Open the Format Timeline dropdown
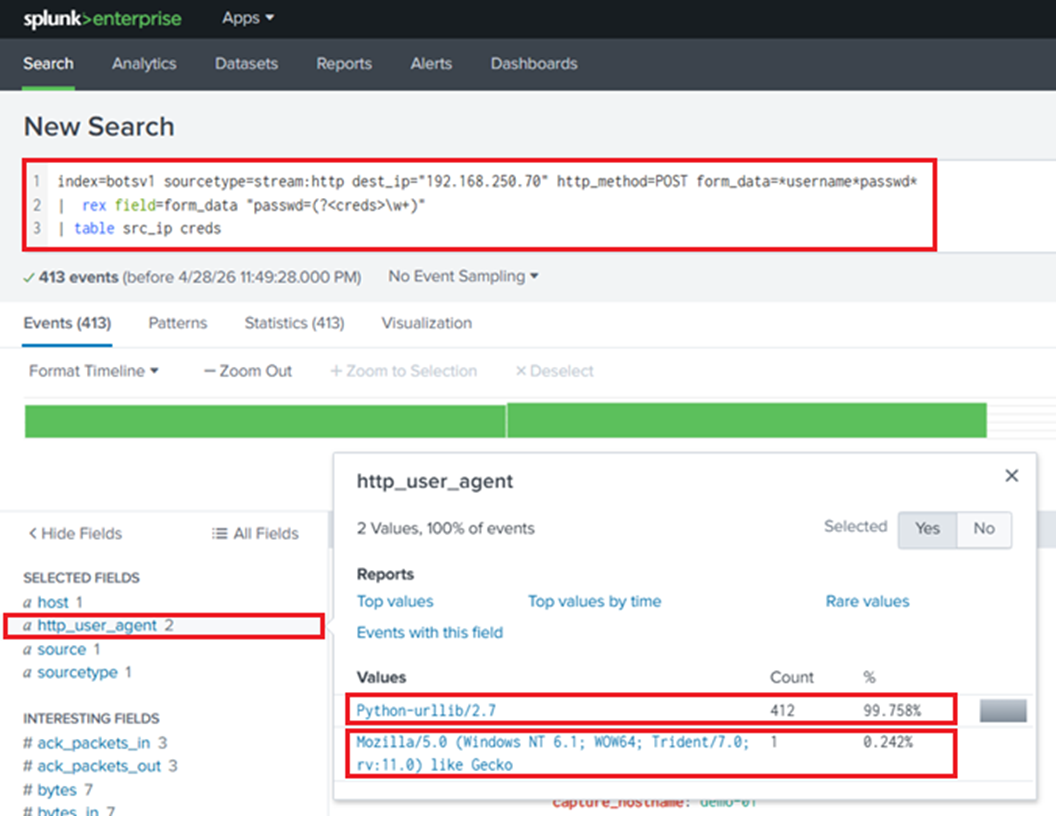Screen dimensions: 1056x816 coord(94,371)
